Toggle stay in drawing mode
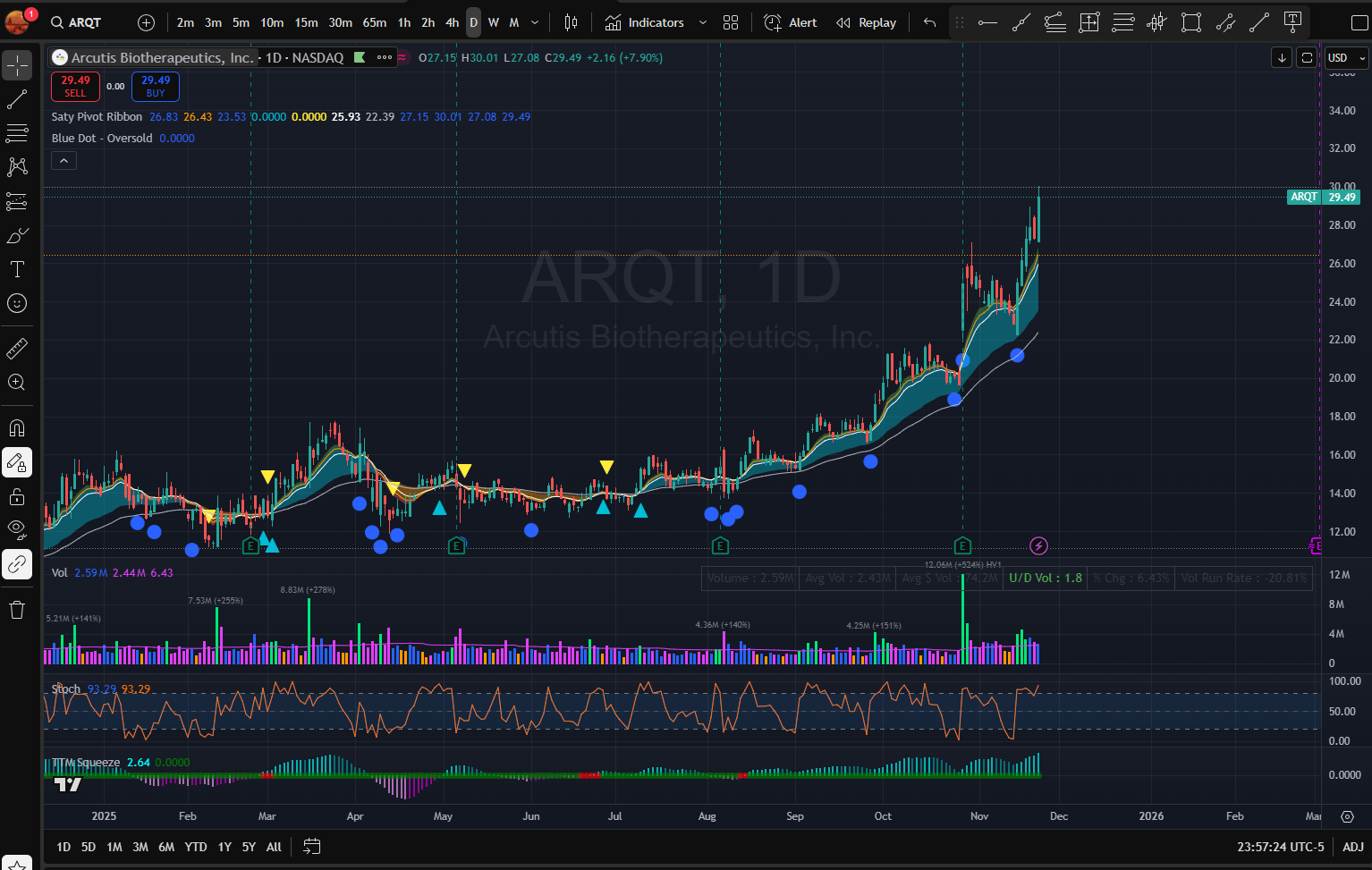Image resolution: width=1372 pixels, height=870 pixels. coord(17,462)
